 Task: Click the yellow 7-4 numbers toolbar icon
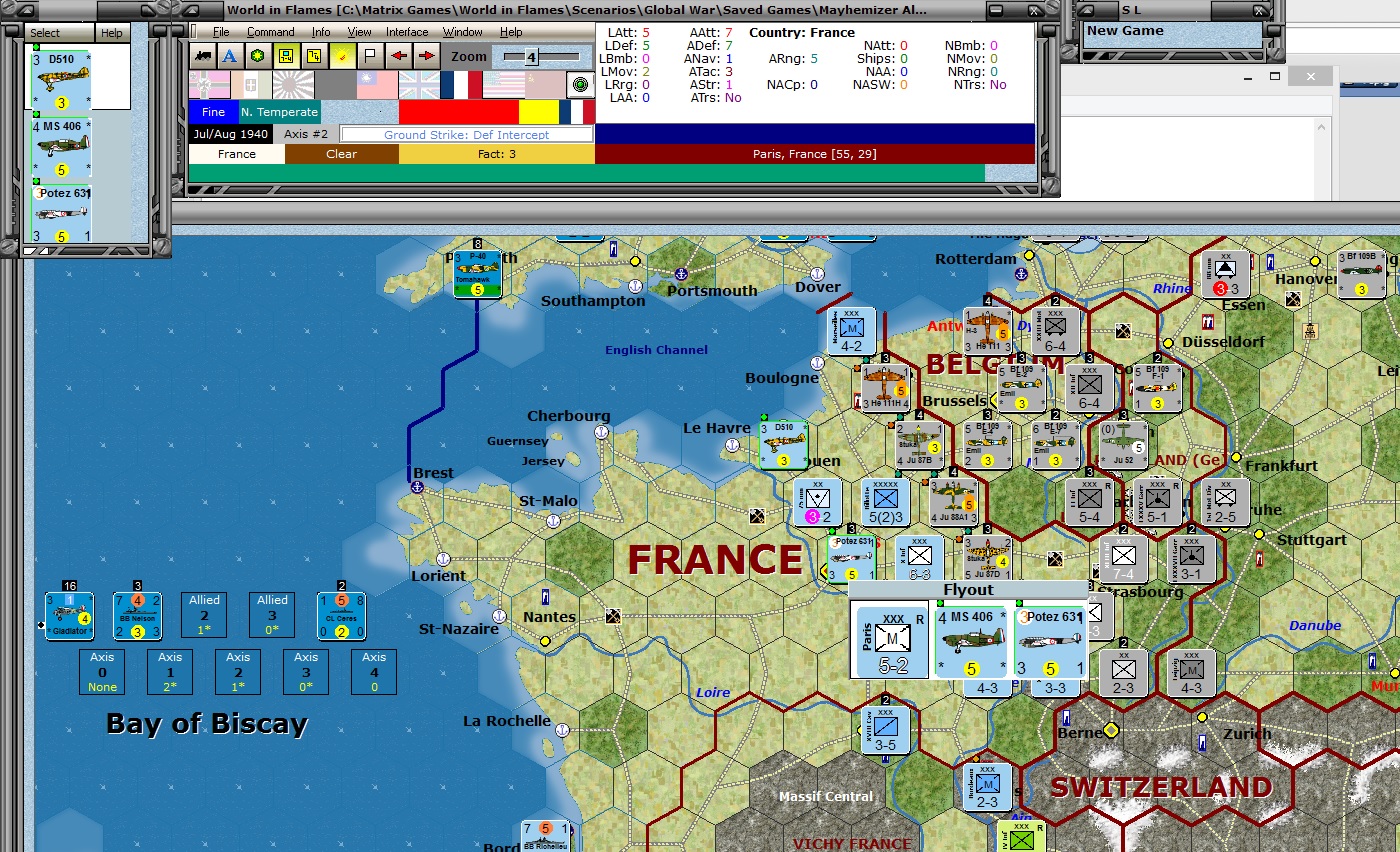314,56
